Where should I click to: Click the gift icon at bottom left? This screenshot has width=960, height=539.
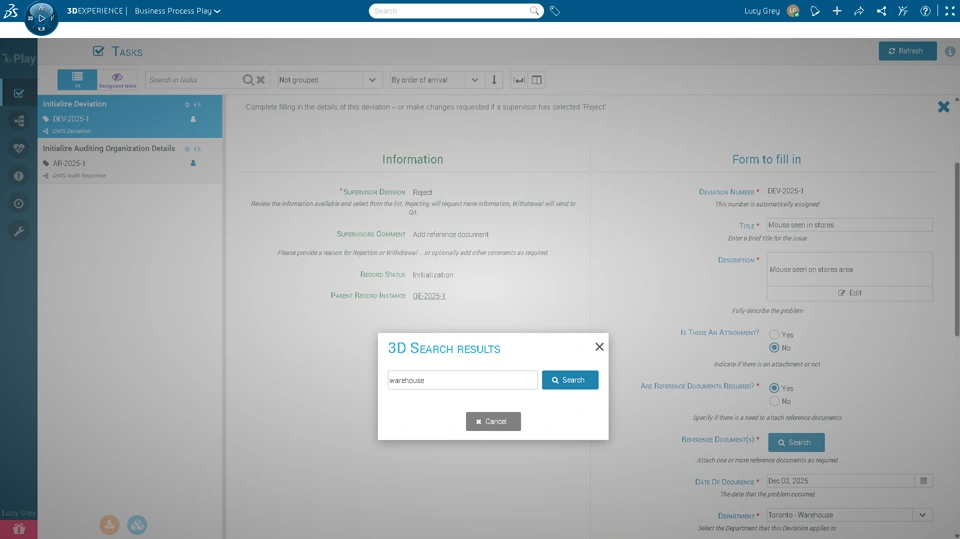point(19,529)
